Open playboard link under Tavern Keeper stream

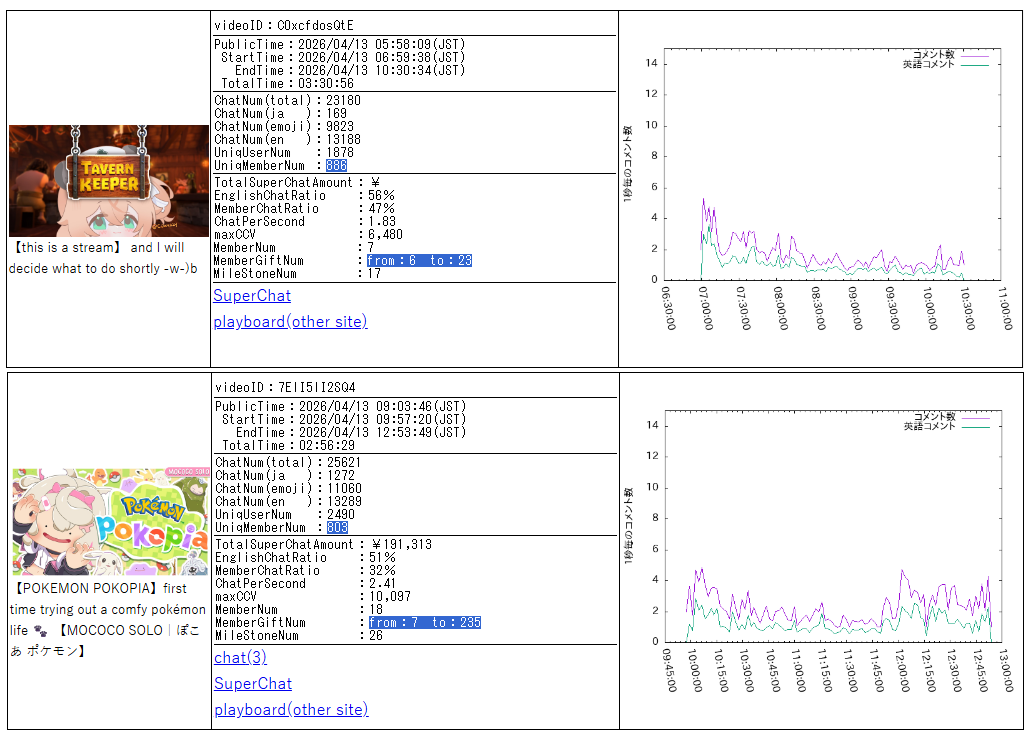click(x=290, y=321)
